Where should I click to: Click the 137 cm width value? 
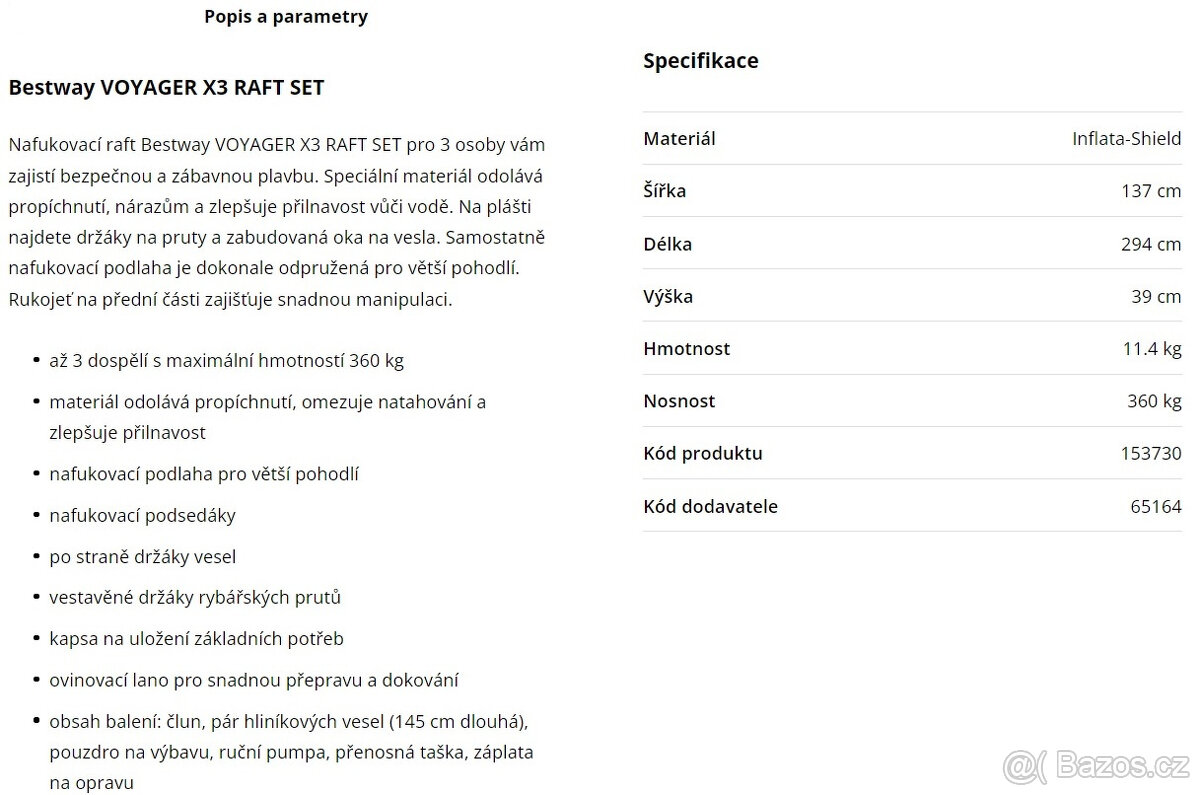coord(1151,191)
